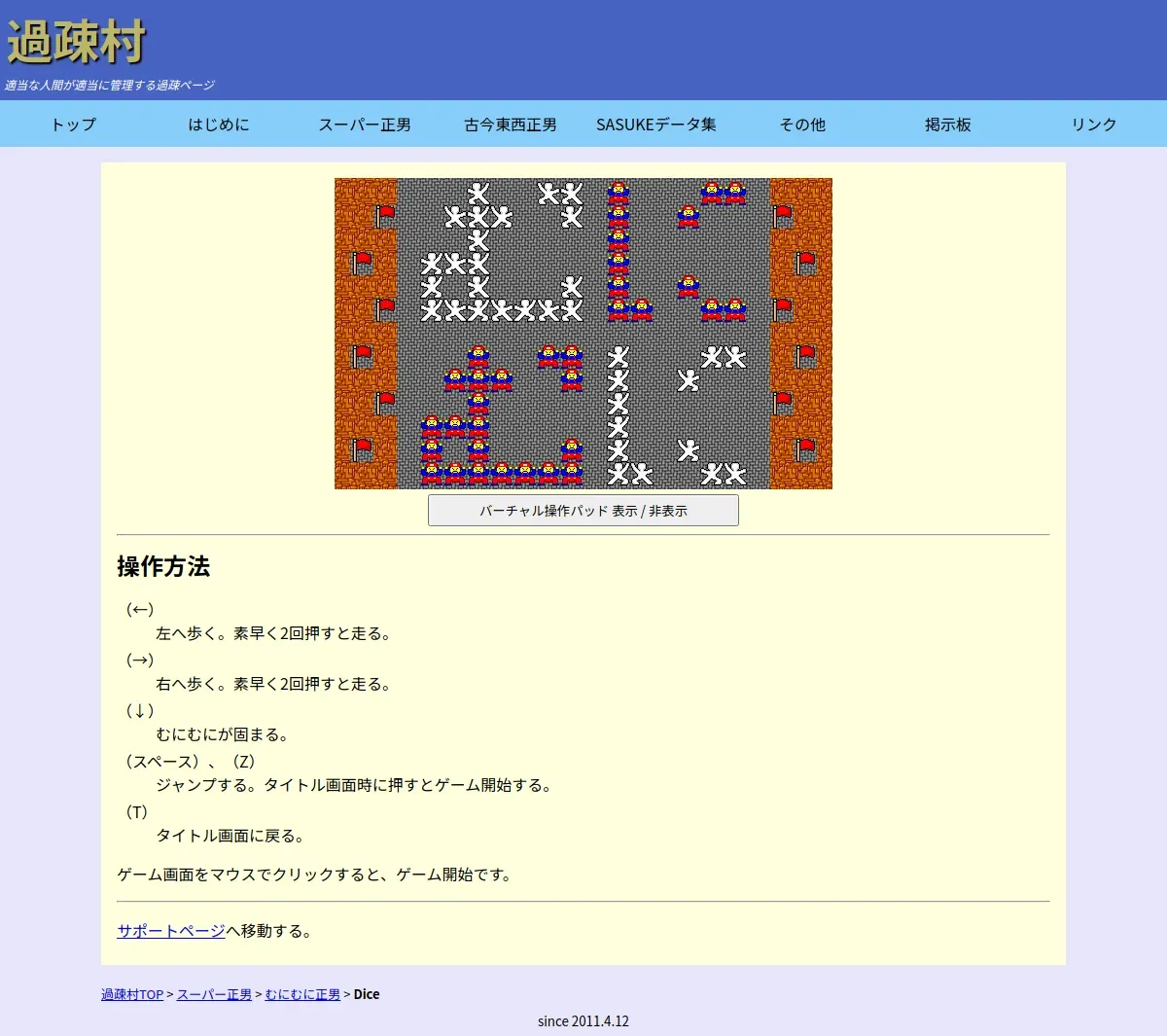This screenshot has height=1036, width=1167.
Task: Open the むにむに正男 breadcrumb link
Action: click(302, 994)
